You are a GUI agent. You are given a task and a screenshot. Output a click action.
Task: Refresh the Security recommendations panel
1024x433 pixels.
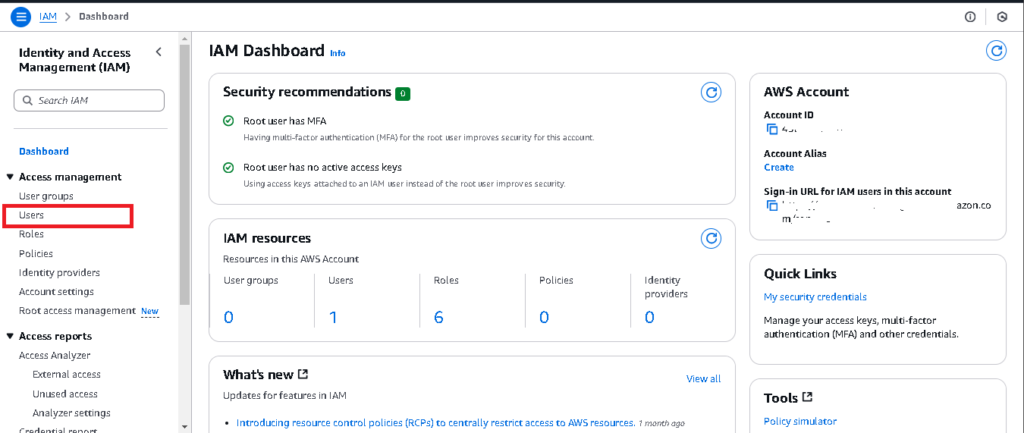point(711,93)
